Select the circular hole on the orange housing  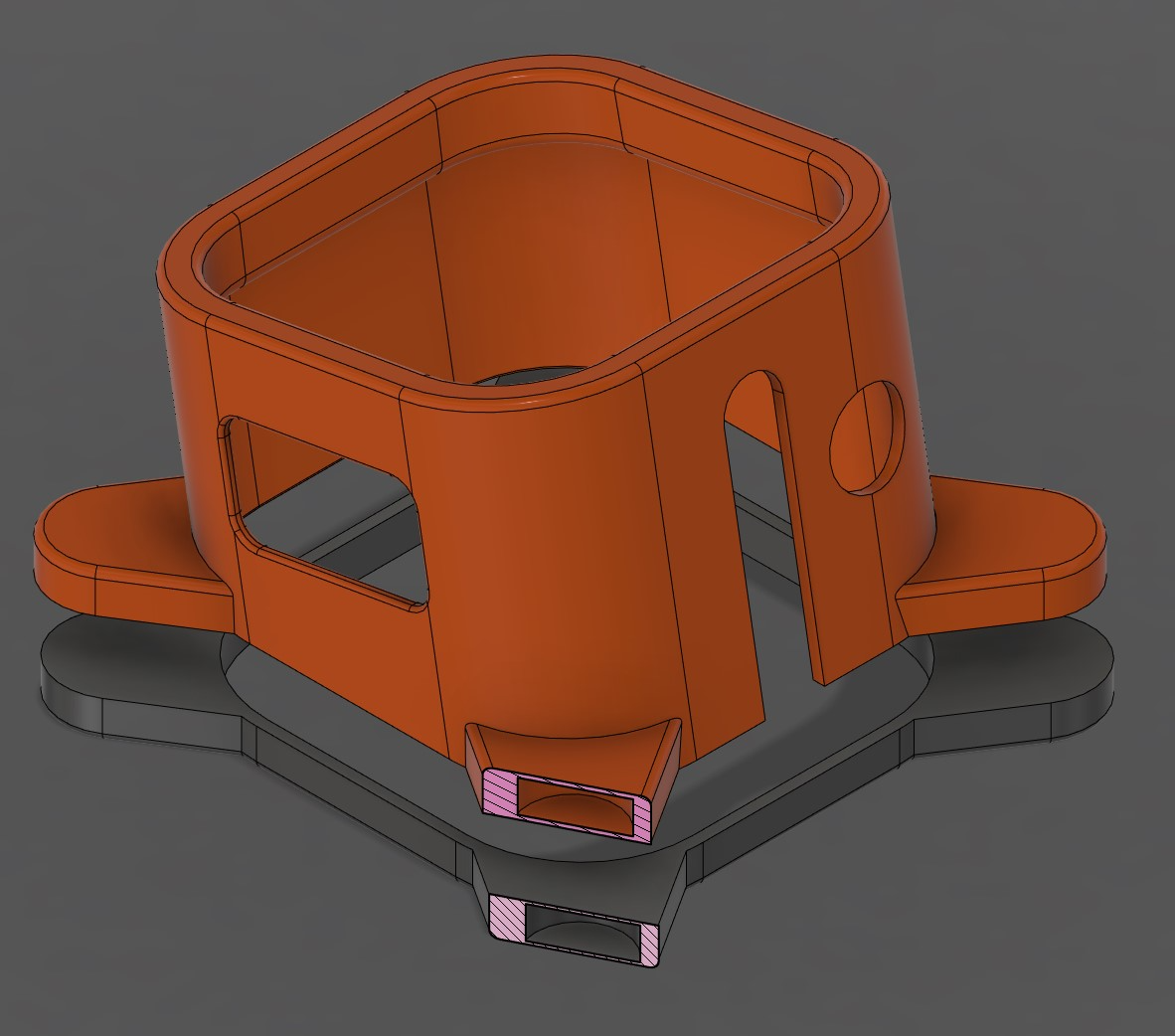click(x=866, y=437)
